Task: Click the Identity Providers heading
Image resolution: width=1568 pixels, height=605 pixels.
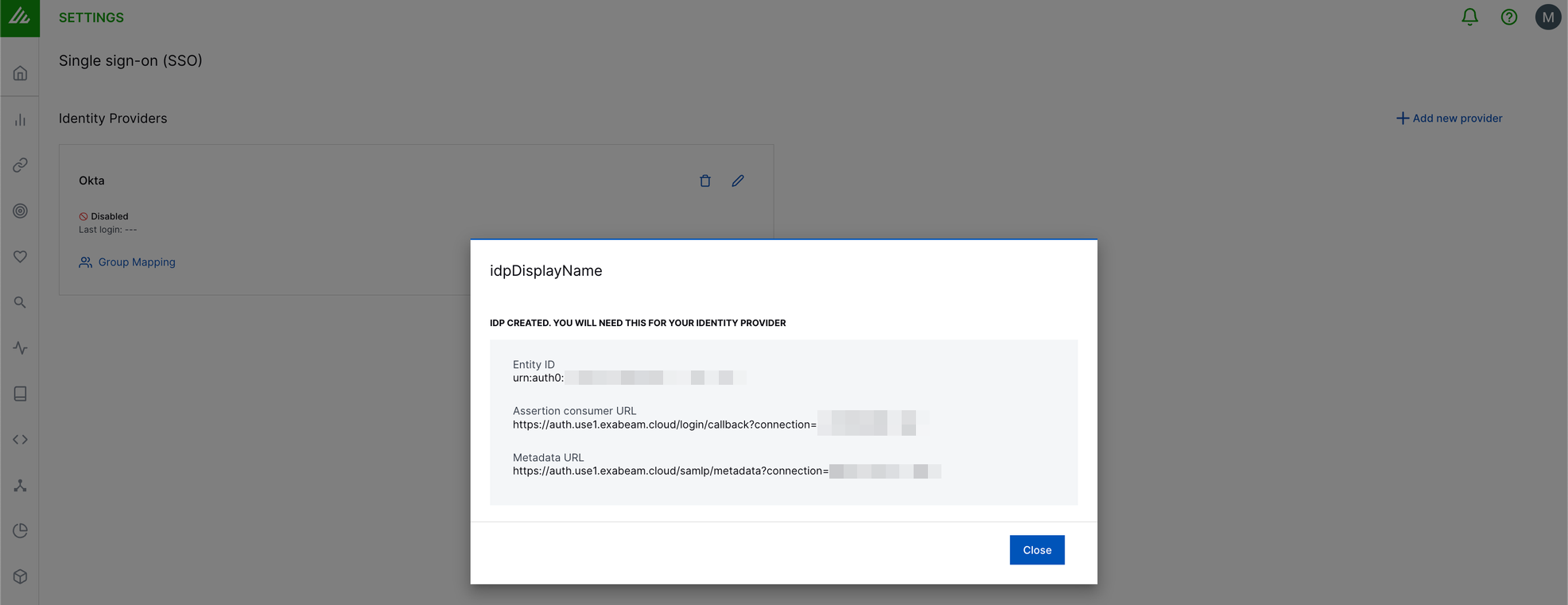Action: point(113,118)
